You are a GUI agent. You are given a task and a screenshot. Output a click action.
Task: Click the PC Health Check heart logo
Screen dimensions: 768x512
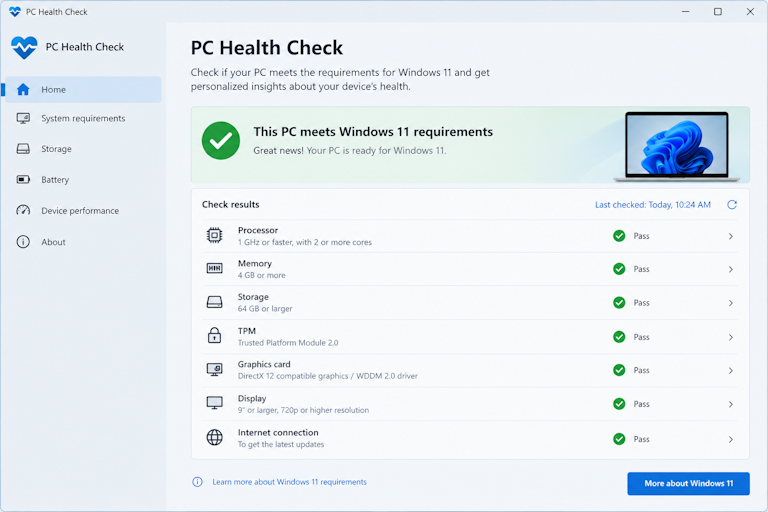click(24, 48)
